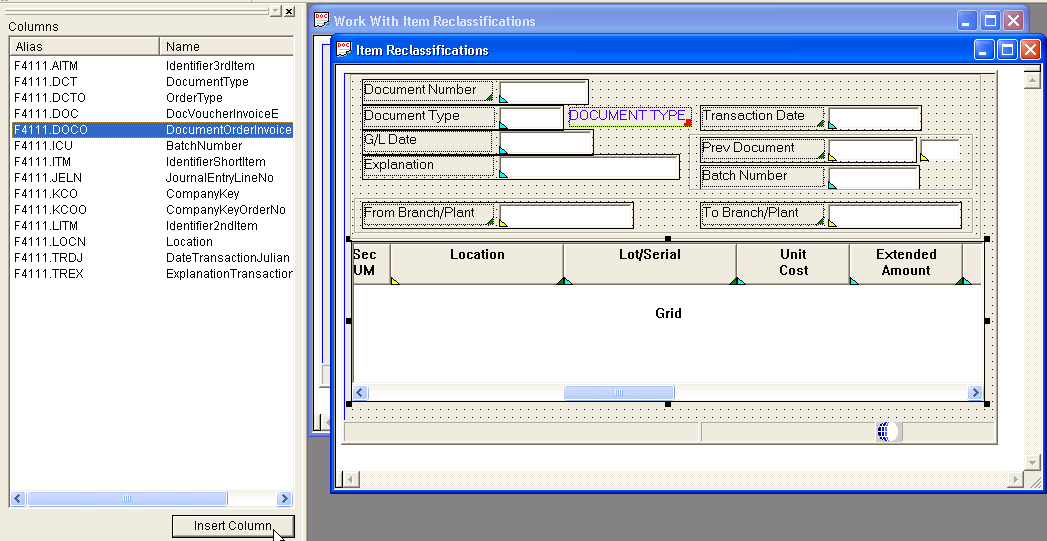Click the Columns list scroll-left arrow
Image resolution: width=1047 pixels, height=541 pixels.
tap(18, 498)
